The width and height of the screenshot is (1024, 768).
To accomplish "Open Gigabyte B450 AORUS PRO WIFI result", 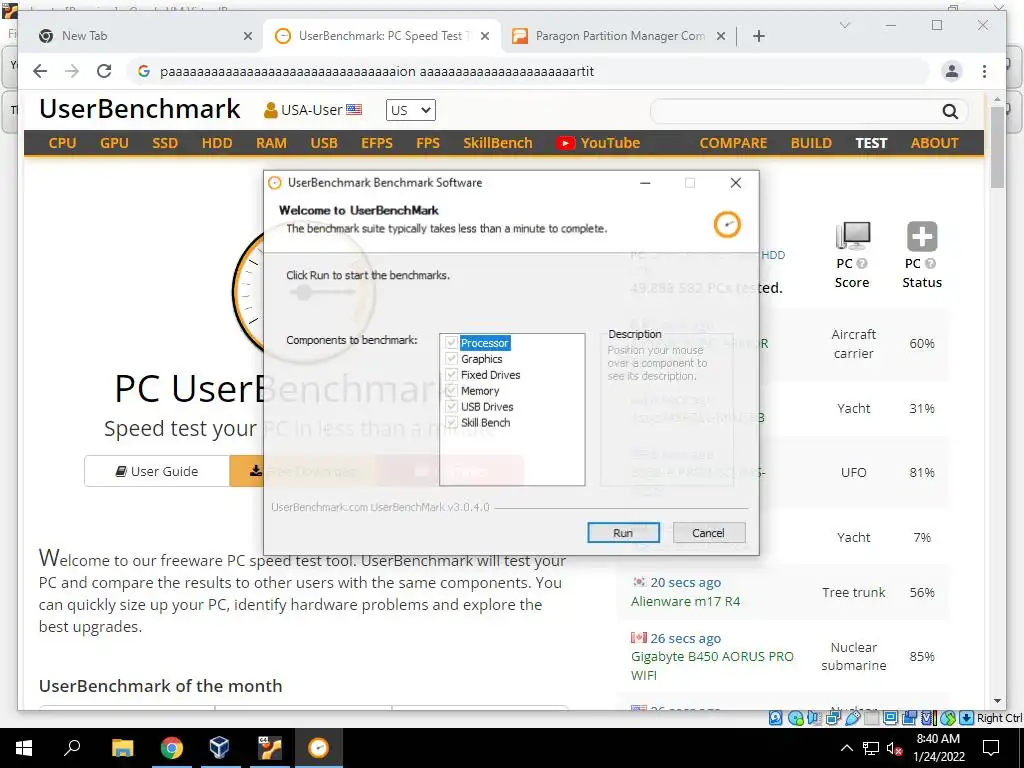I will (x=712, y=665).
